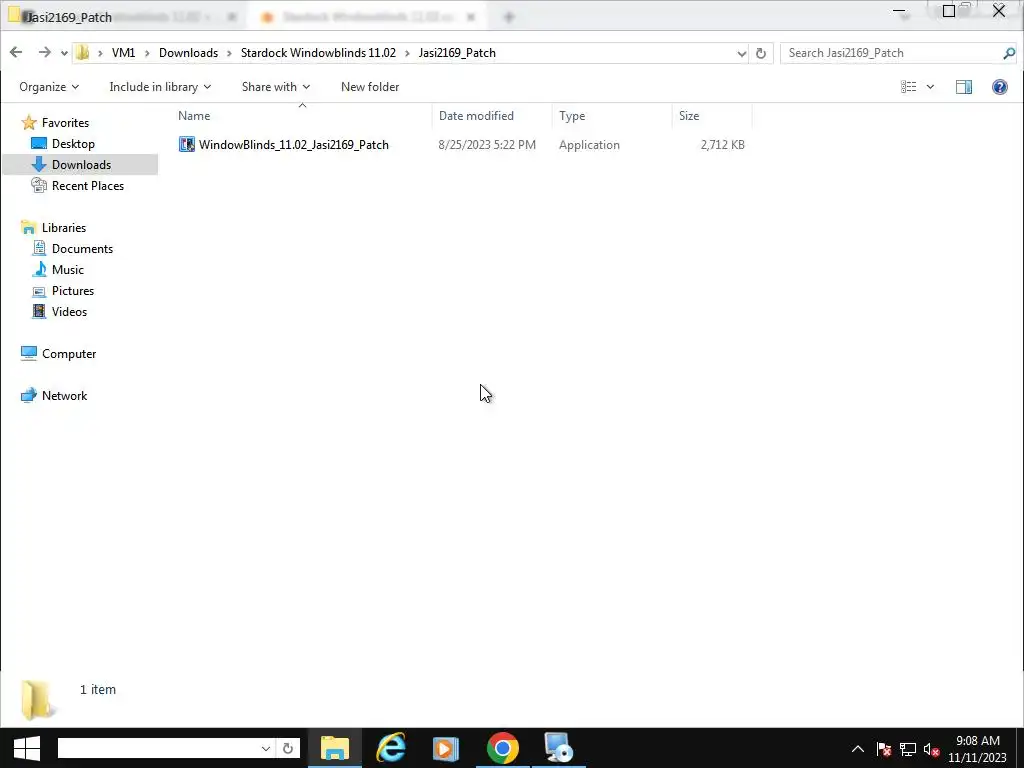The height and width of the screenshot is (768, 1024).
Task: Open Explorer help button
Action: click(1000, 87)
